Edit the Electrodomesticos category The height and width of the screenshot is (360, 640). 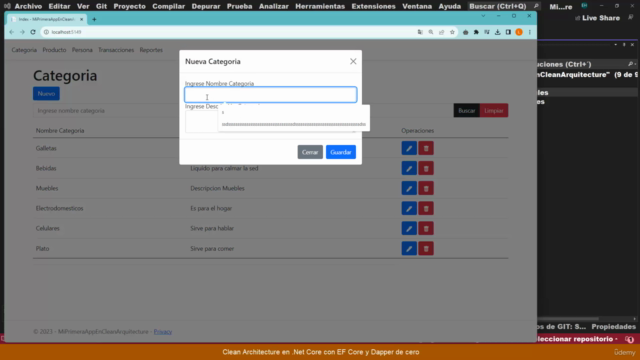click(x=409, y=208)
